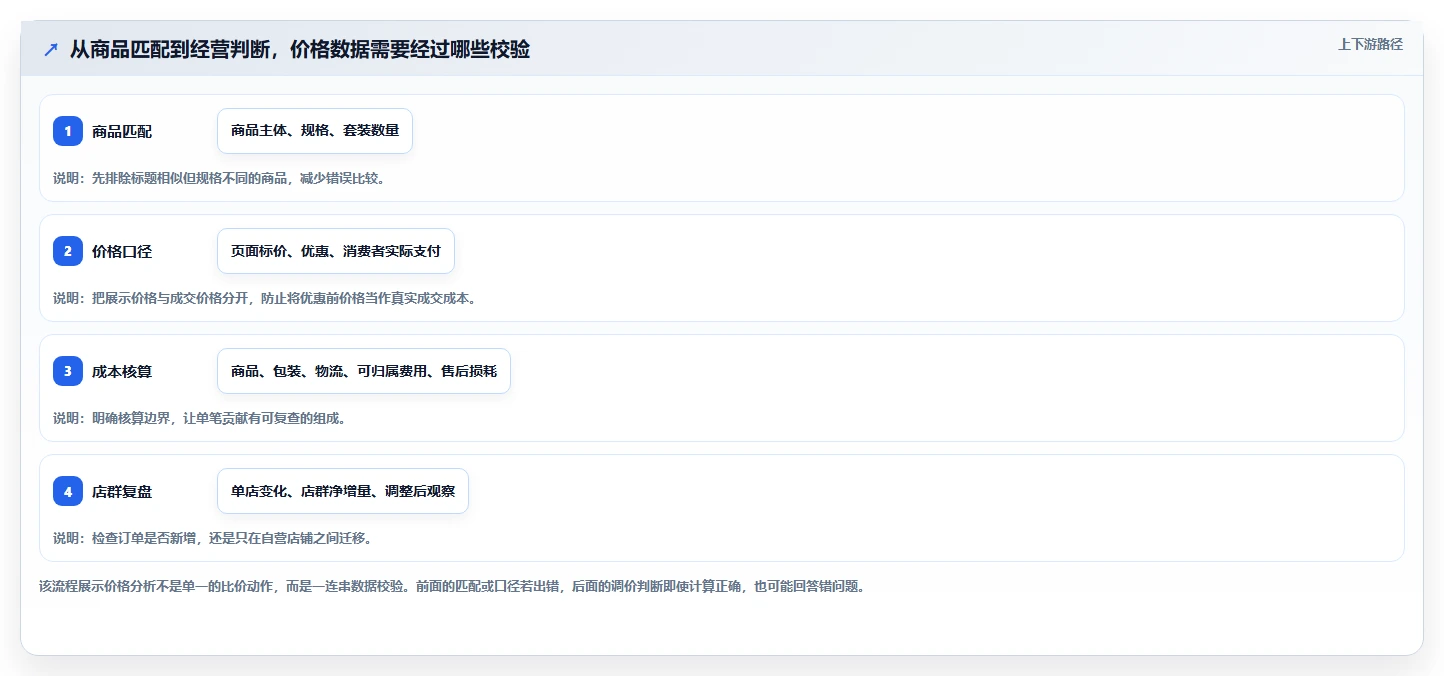
Task: Click the 价格口径 step title
Action: click(122, 251)
